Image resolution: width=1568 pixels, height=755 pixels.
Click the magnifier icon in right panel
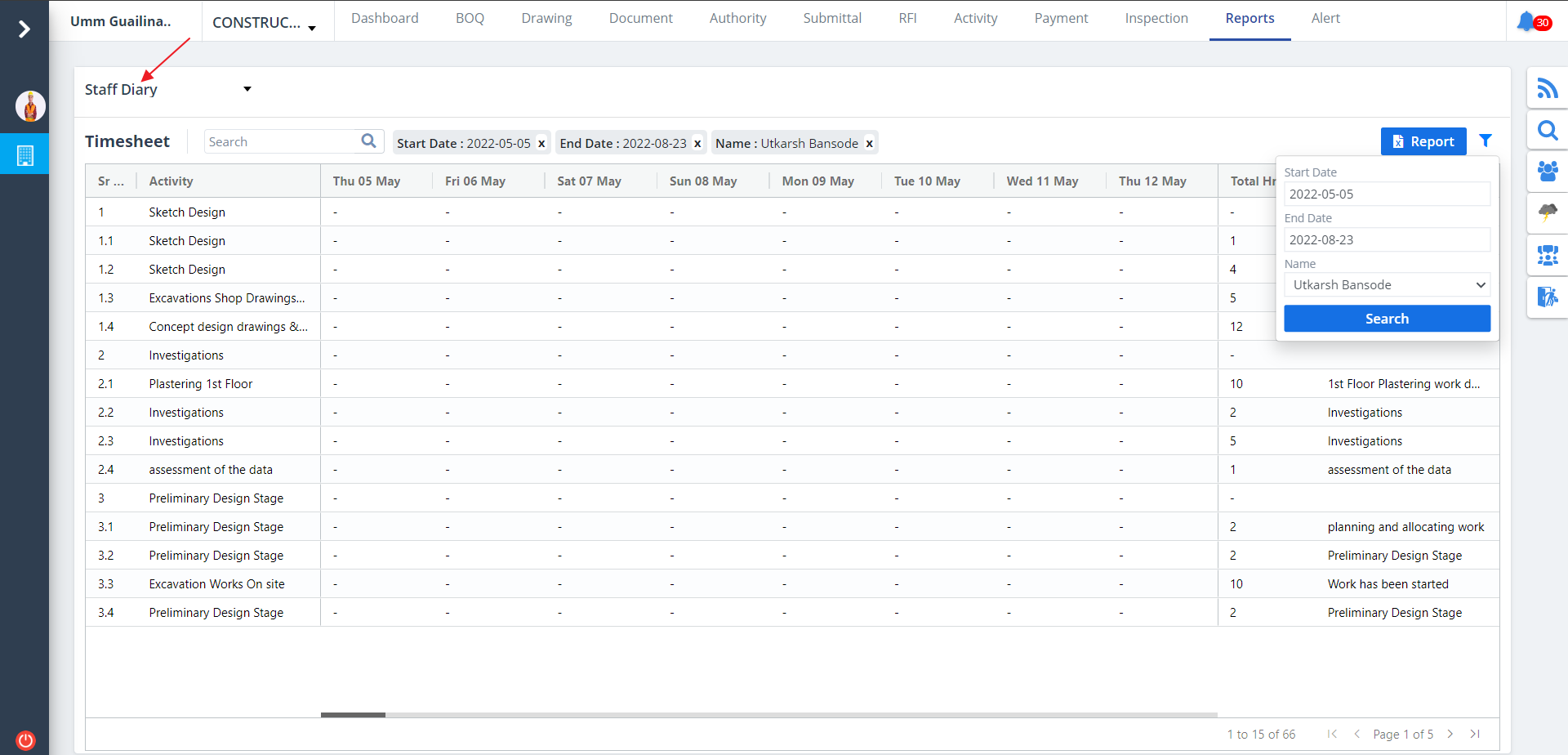[1547, 131]
